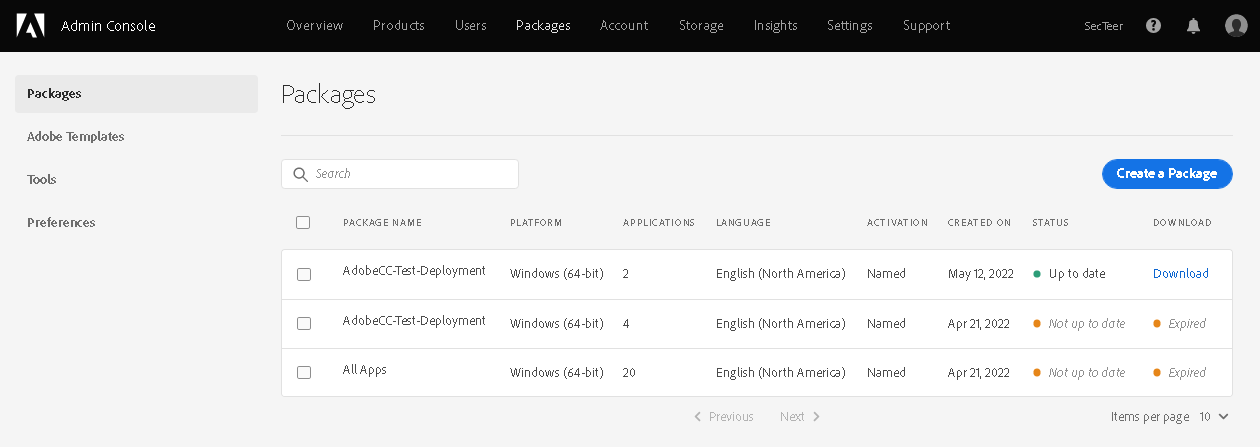Open the Settings tab
The image size is (1260, 447).
(x=849, y=26)
